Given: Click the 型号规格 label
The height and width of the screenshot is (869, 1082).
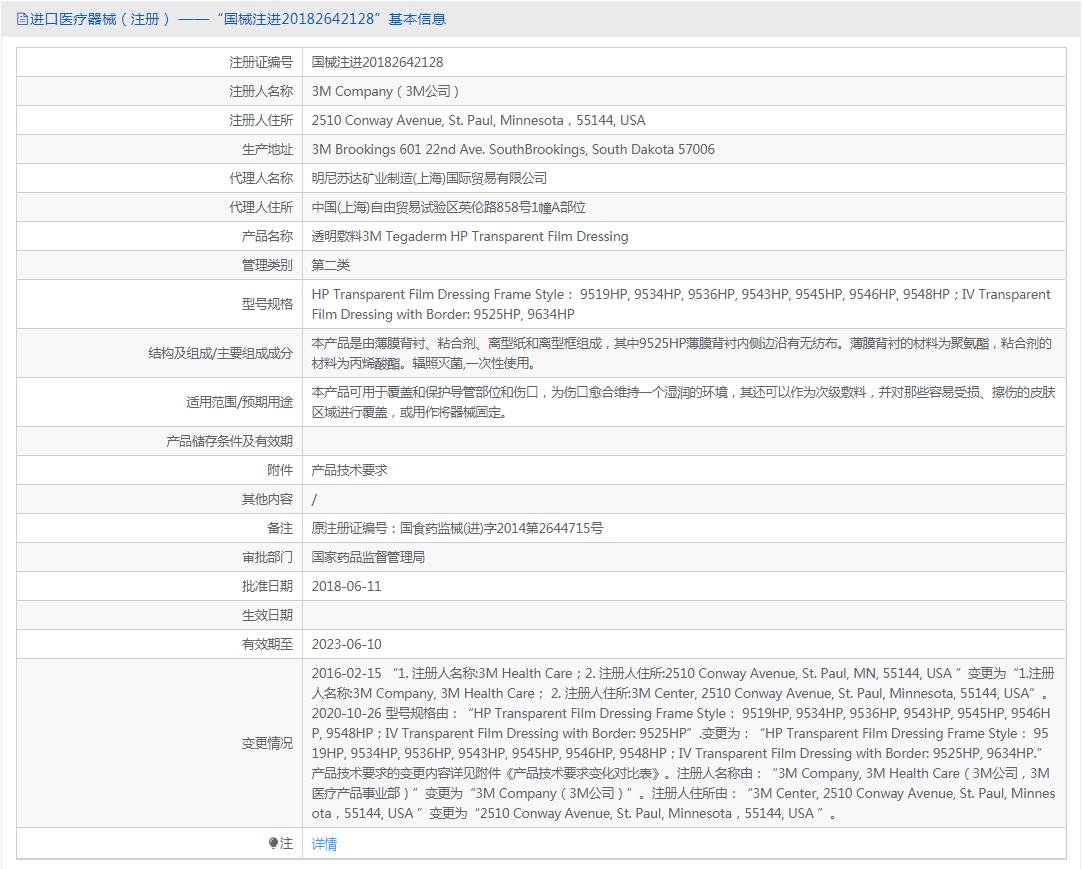Looking at the screenshot, I should tap(267, 304).
